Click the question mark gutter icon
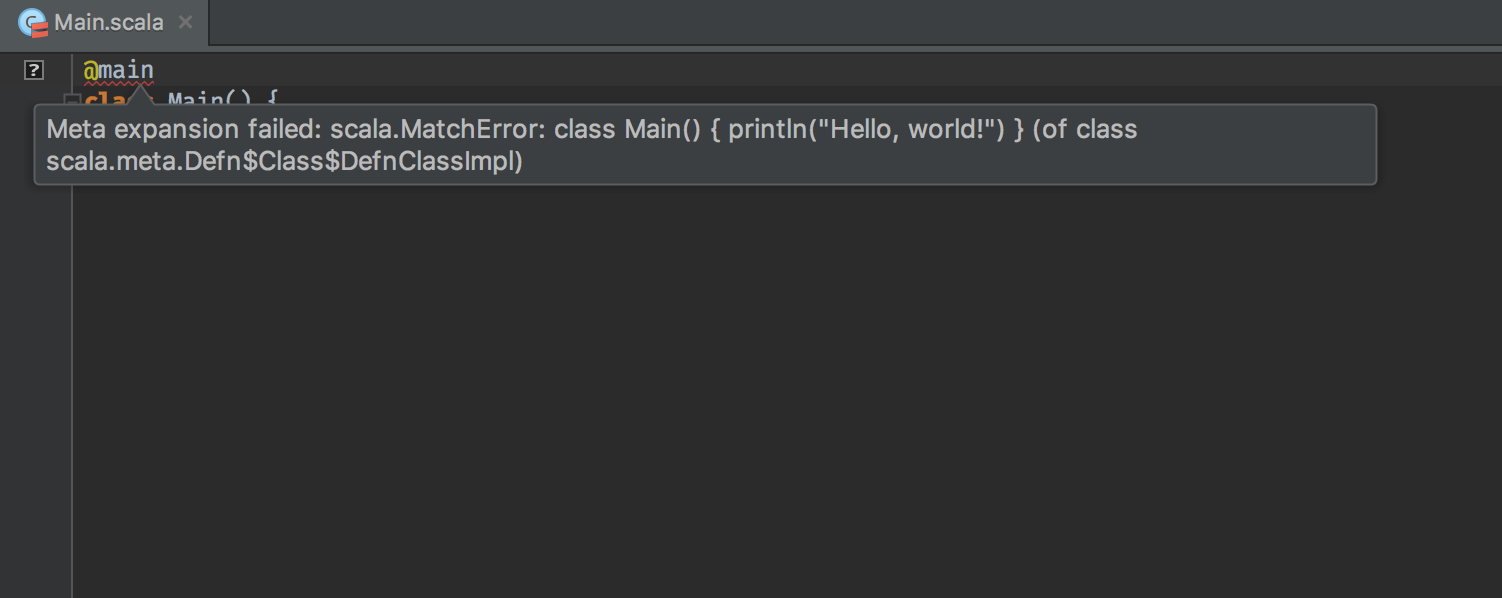Viewport: 1502px width, 598px height. pyautogui.click(x=34, y=70)
